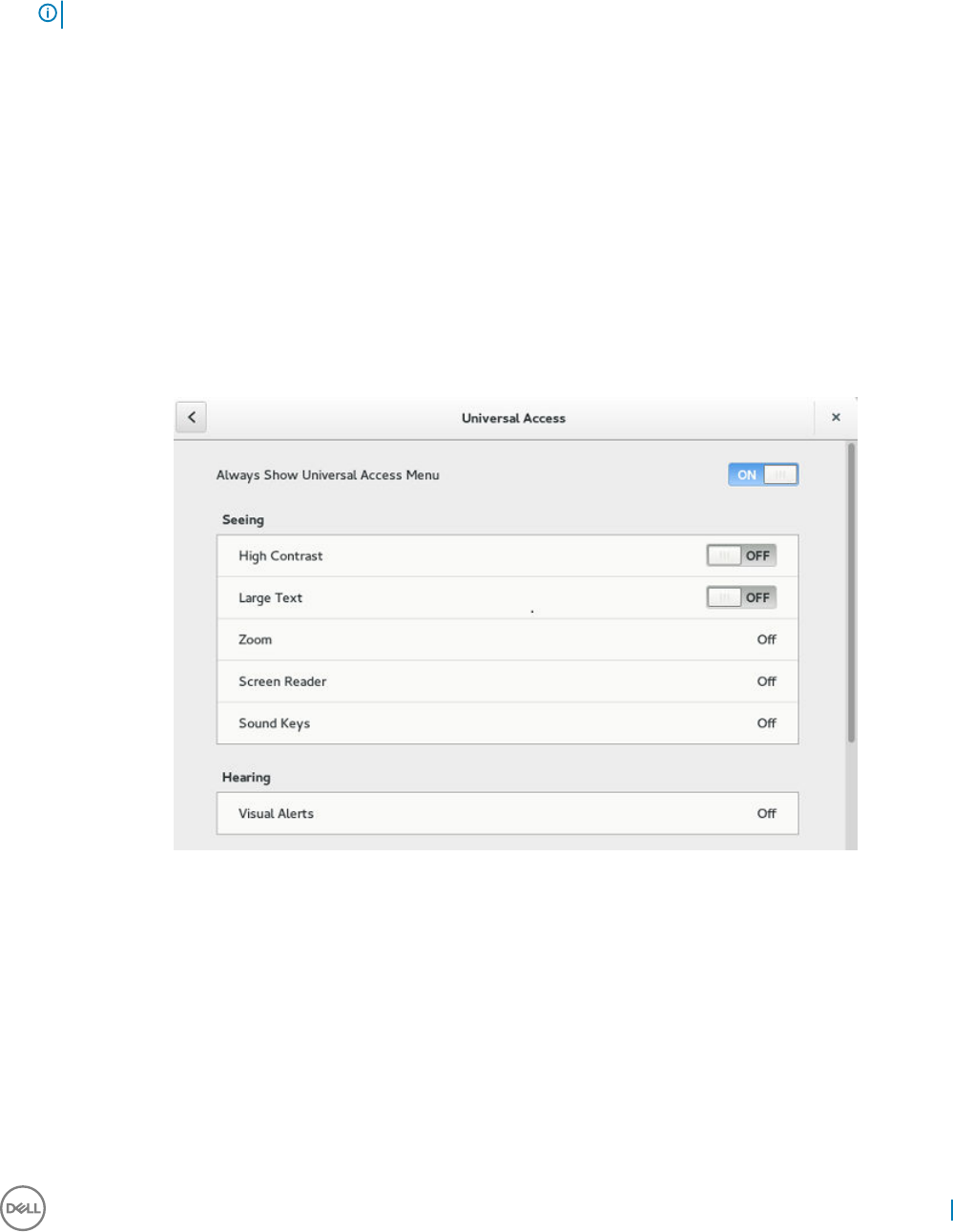This screenshot has width=953, height=1232.
Task: Click the Dell logo icon
Action: point(24,1208)
